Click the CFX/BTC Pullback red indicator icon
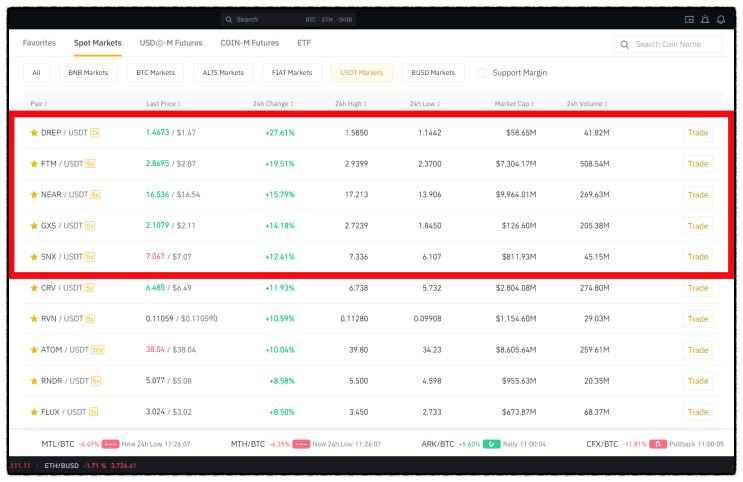The height and width of the screenshot is (482, 743). (658, 444)
